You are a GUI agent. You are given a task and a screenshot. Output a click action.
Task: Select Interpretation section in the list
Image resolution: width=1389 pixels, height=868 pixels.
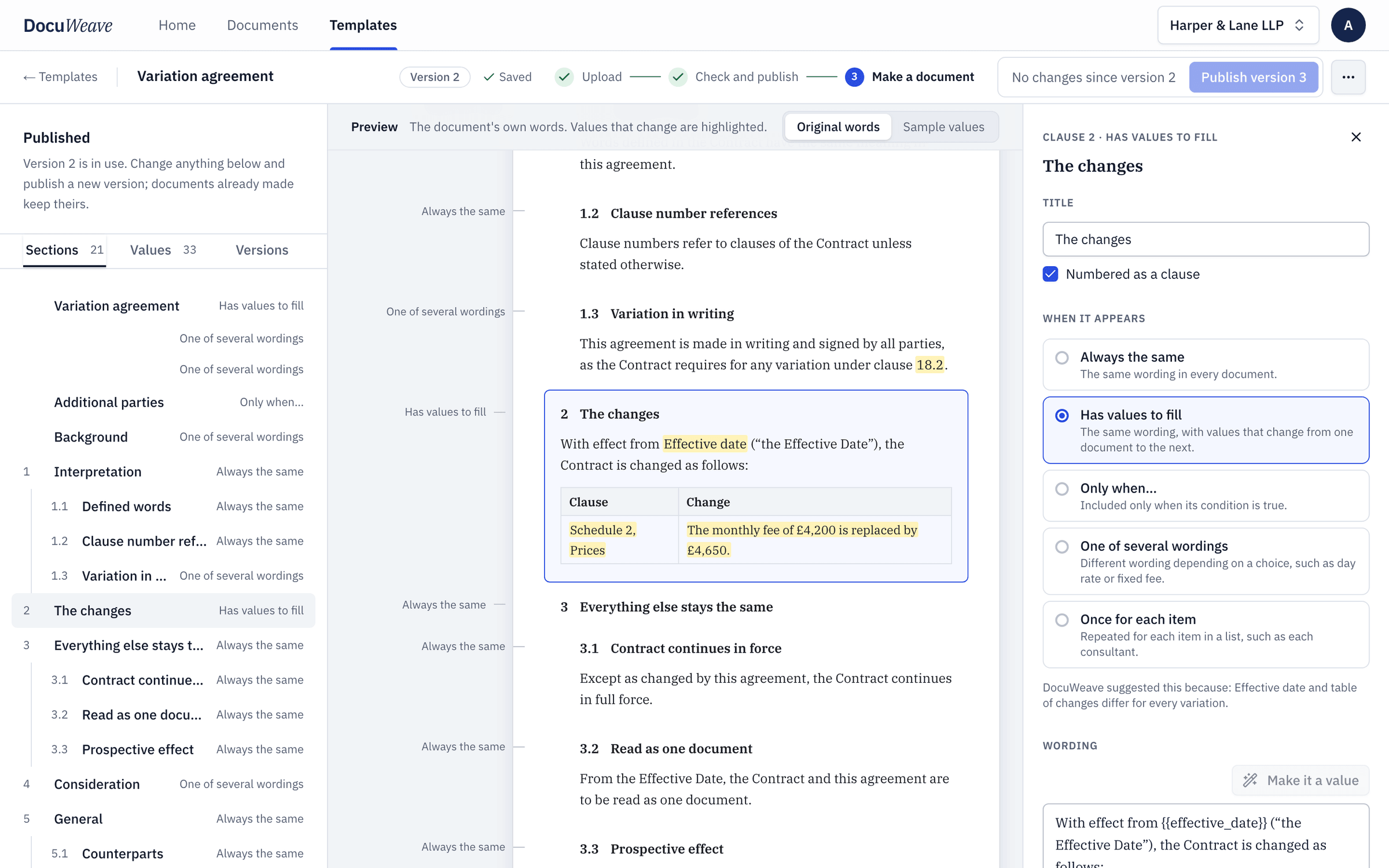(163, 472)
